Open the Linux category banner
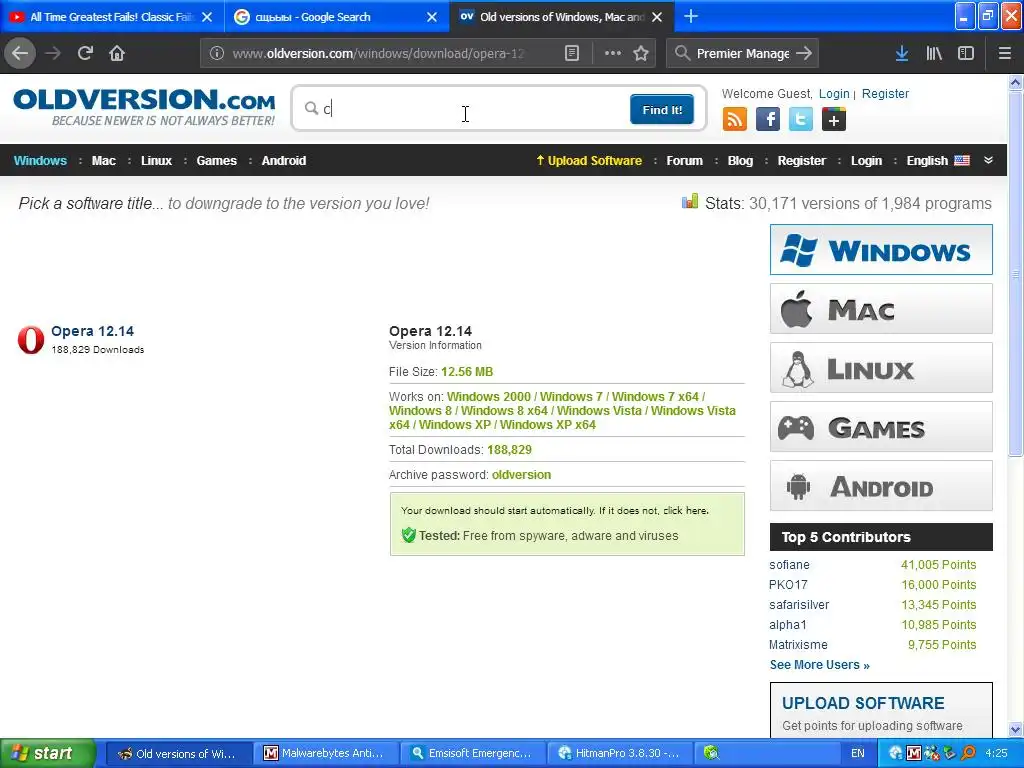 click(881, 368)
